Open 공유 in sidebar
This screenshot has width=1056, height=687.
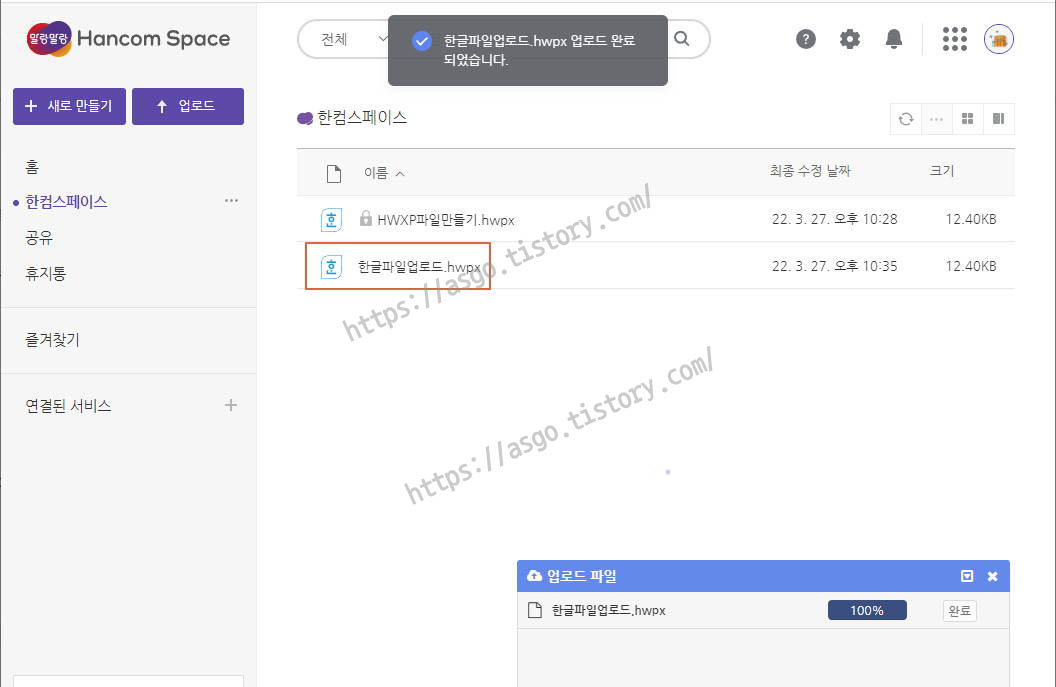coord(39,238)
